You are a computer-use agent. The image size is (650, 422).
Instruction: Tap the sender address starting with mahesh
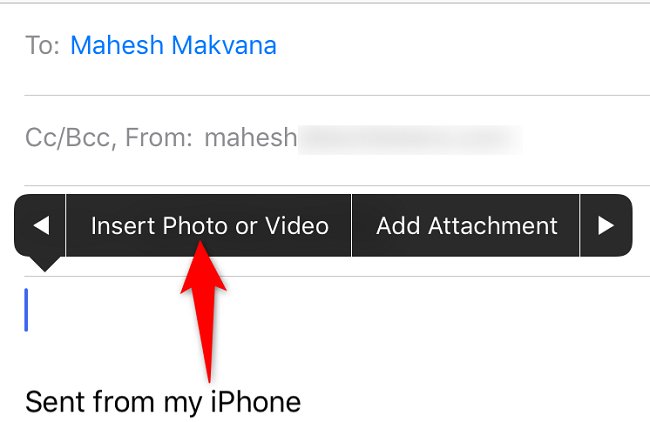pos(251,138)
